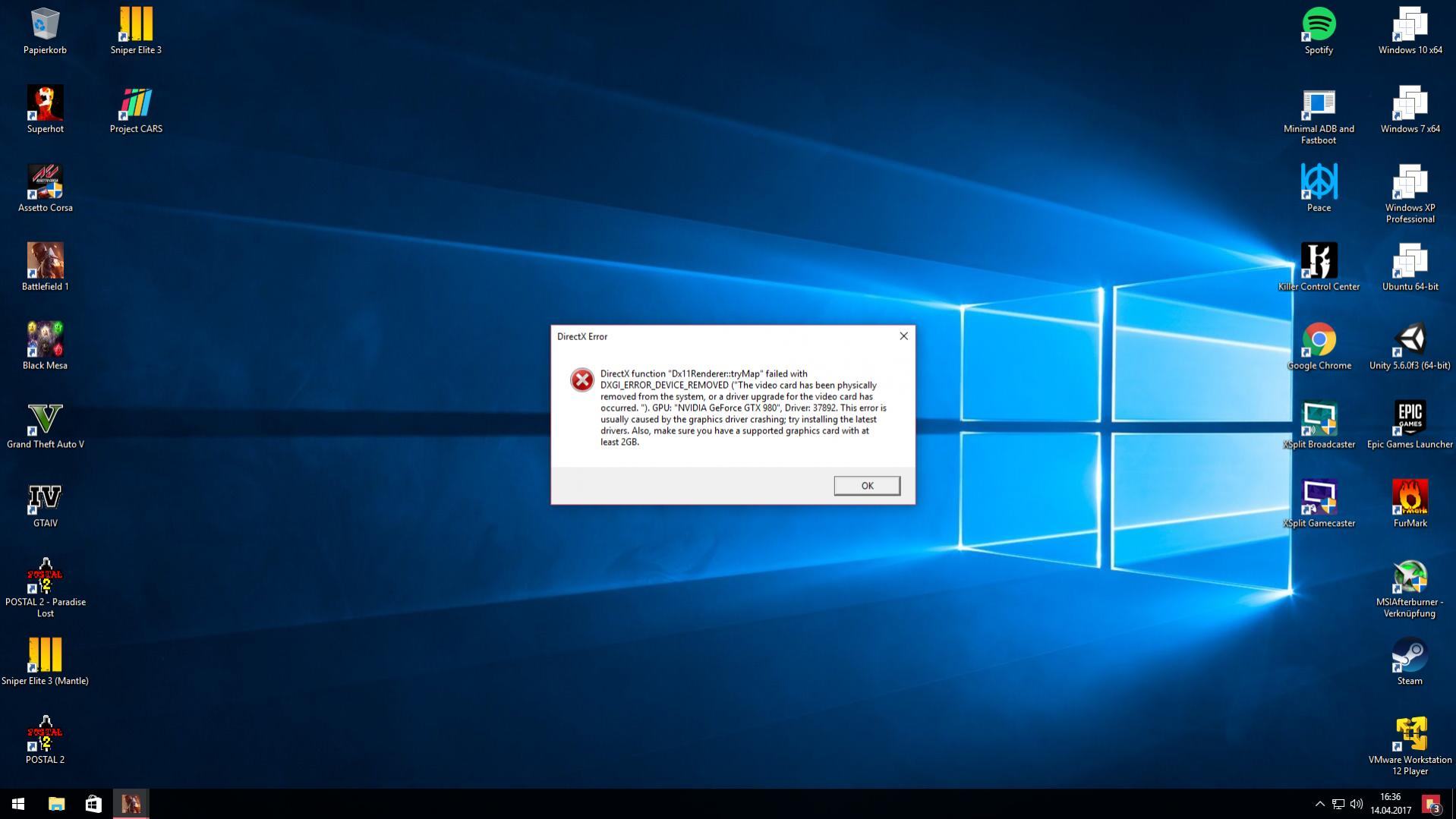The width and height of the screenshot is (1456, 819).
Task: Open the network status tray icon
Action: click(1338, 804)
